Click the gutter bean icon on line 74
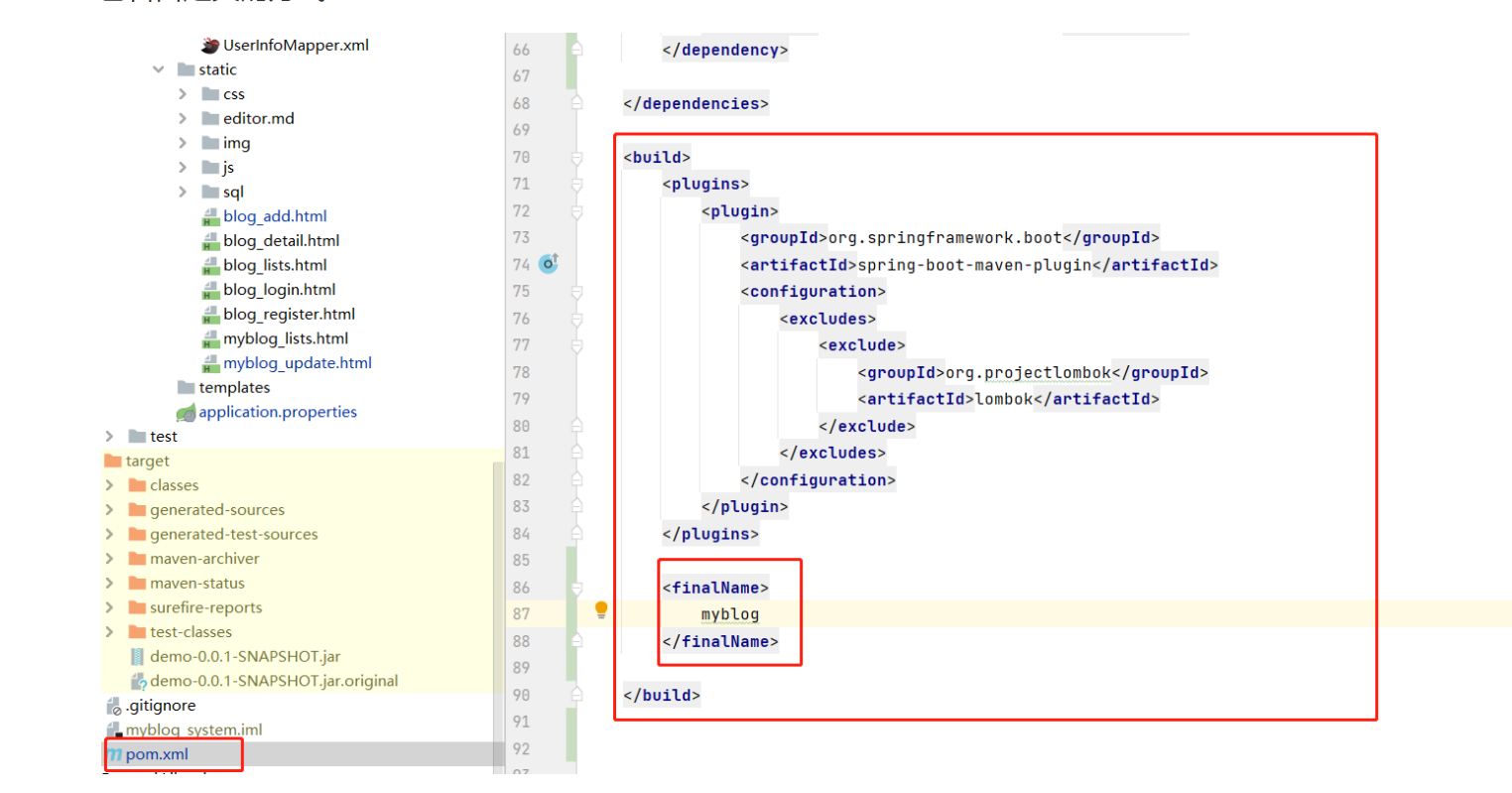The image size is (1512, 793). (x=549, y=263)
